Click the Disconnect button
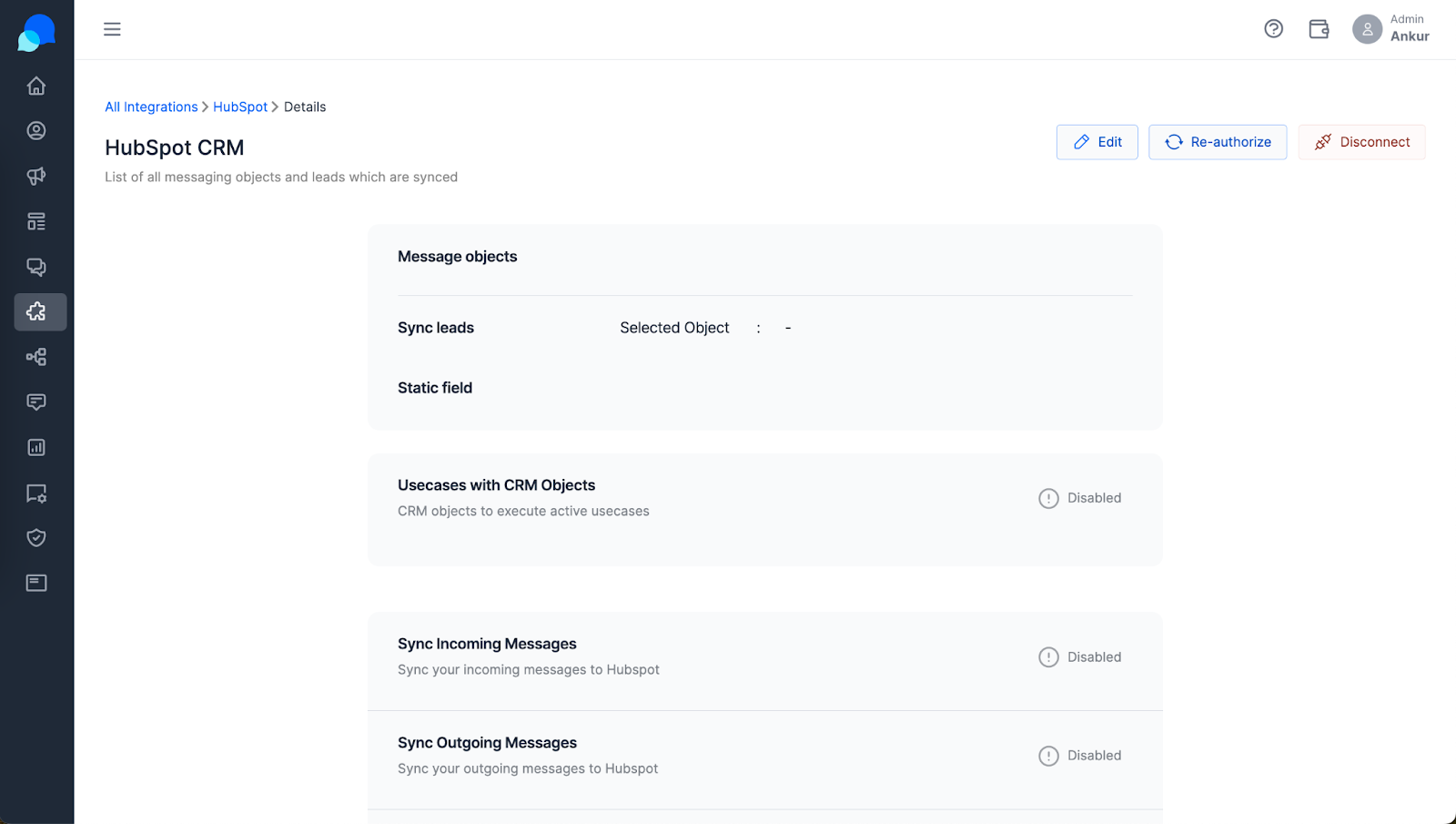The image size is (1456, 824). point(1361,142)
